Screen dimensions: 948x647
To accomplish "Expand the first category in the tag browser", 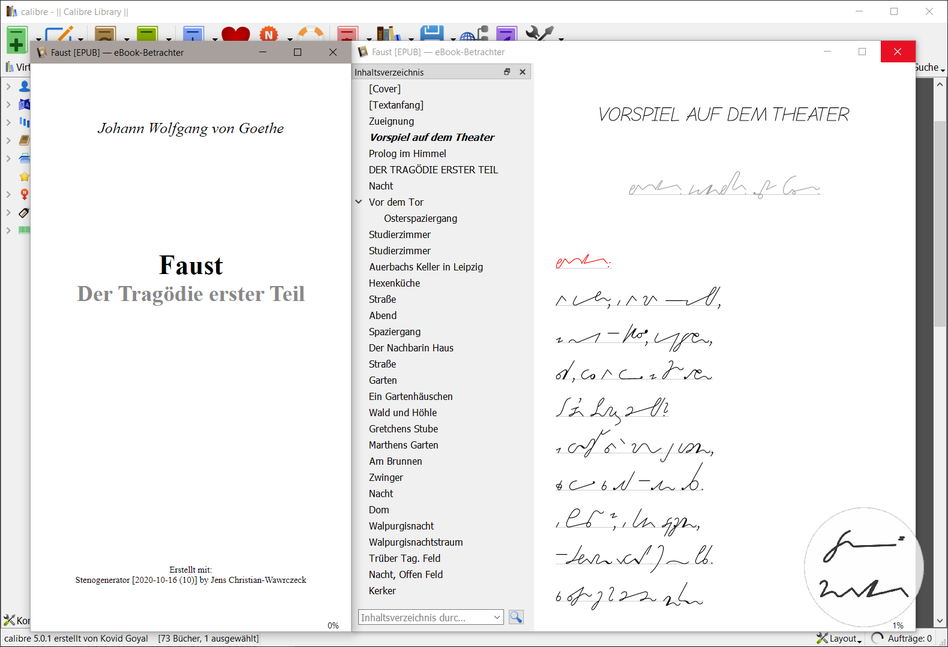I will click(x=9, y=87).
